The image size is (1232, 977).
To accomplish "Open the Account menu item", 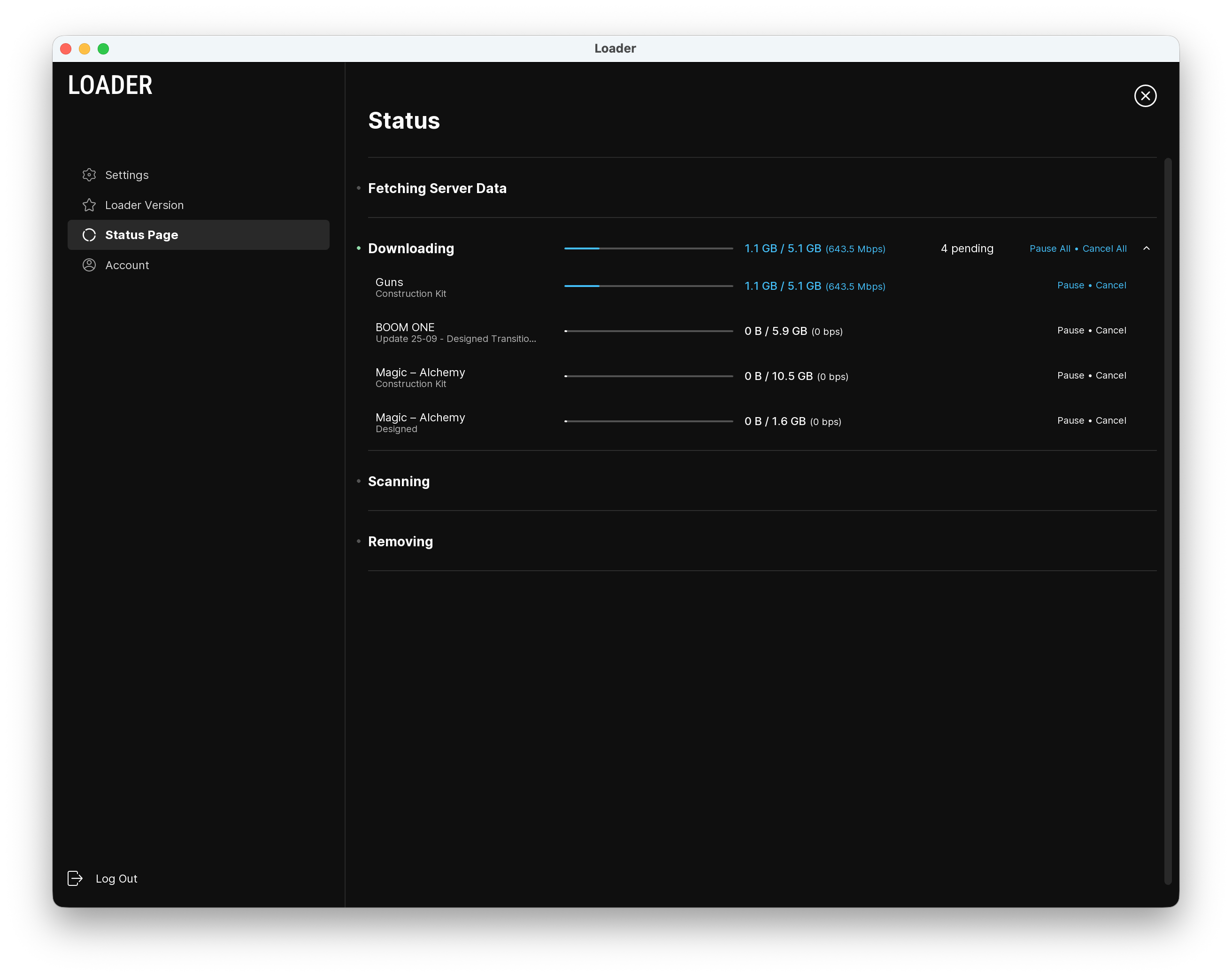I will point(127,265).
